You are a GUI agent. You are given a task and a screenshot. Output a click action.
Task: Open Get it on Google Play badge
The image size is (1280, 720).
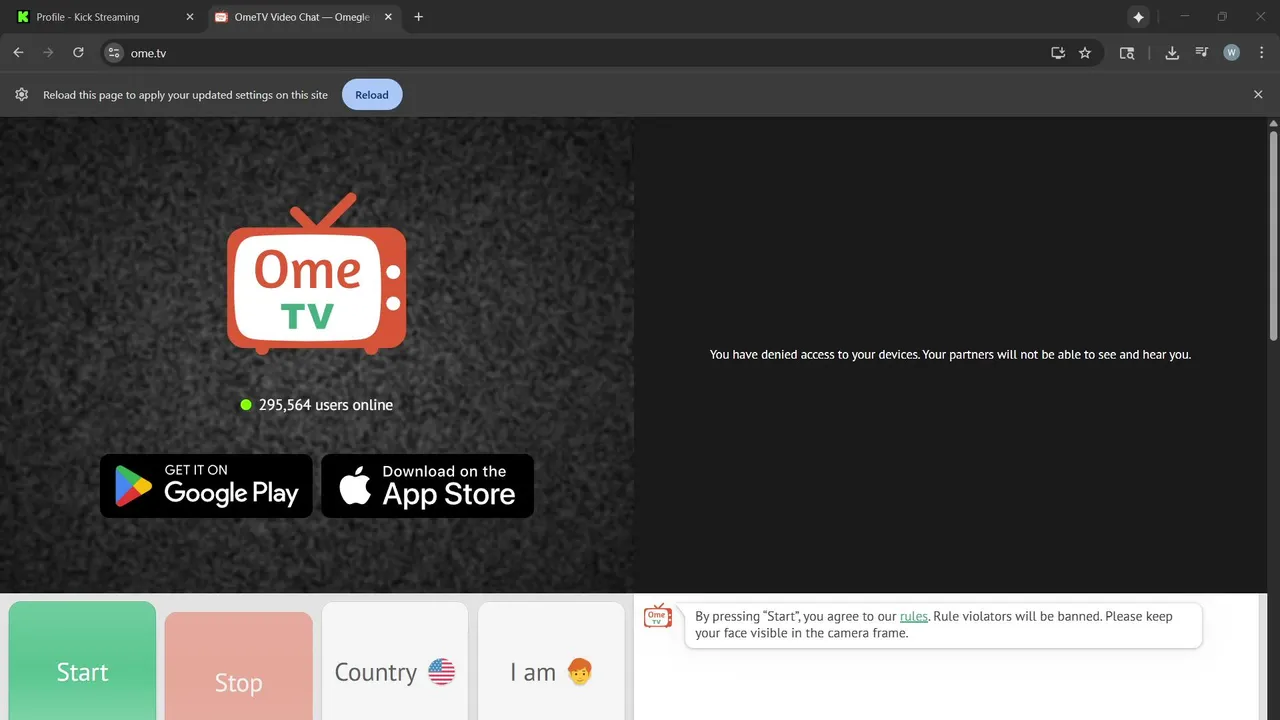(206, 486)
